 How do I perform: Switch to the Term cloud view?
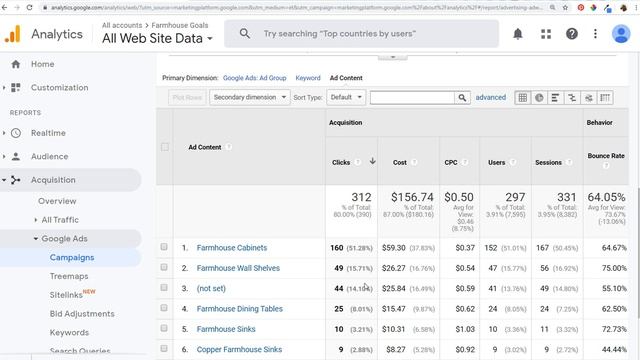point(589,98)
